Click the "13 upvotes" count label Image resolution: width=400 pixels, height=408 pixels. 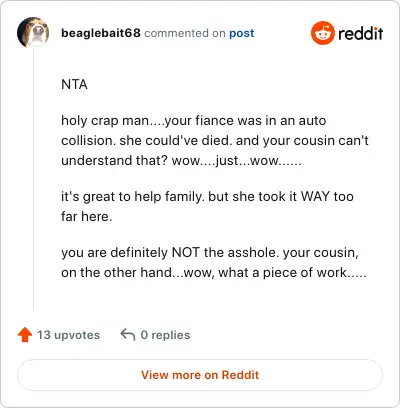point(68,335)
